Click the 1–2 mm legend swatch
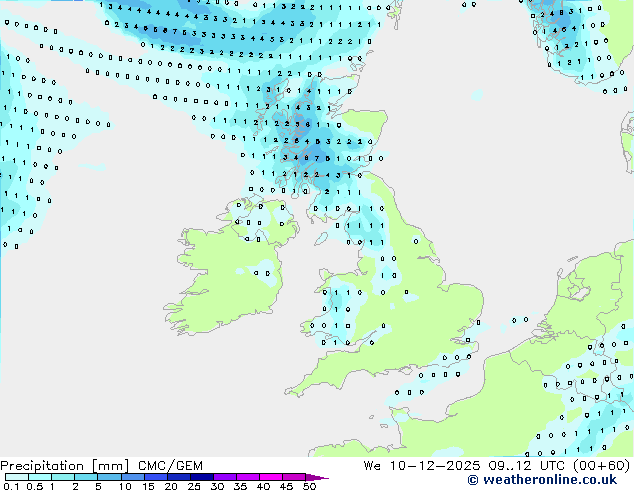The image size is (634, 490). [x=63, y=477]
